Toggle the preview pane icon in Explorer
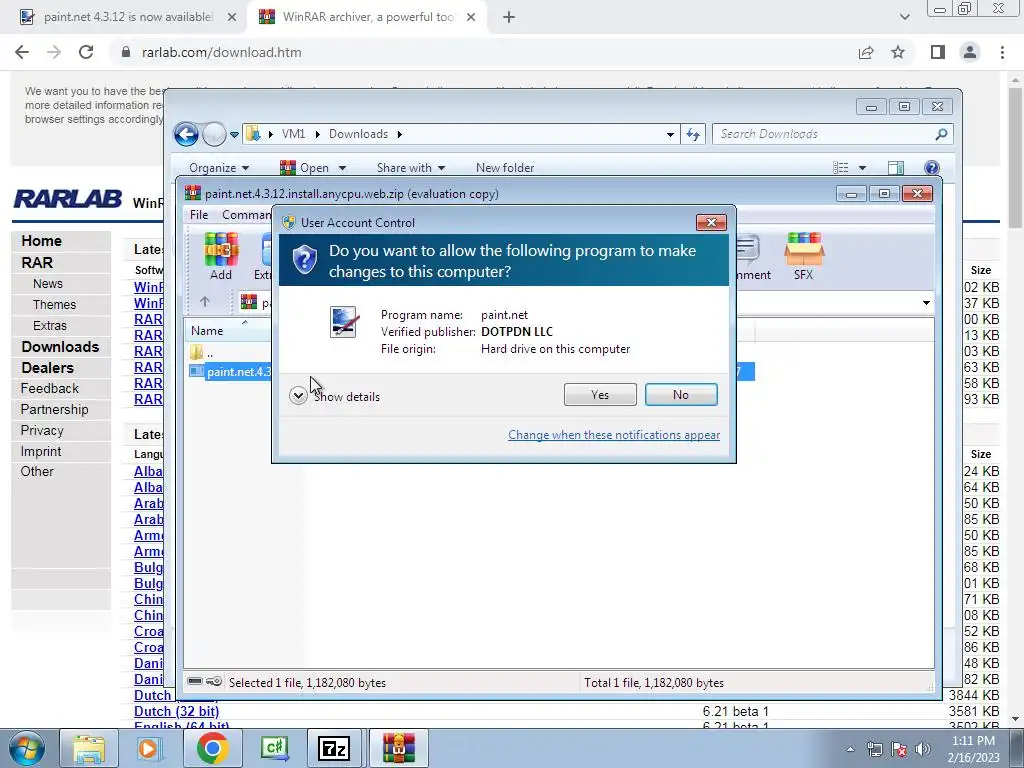The height and width of the screenshot is (768, 1024). pos(896,168)
